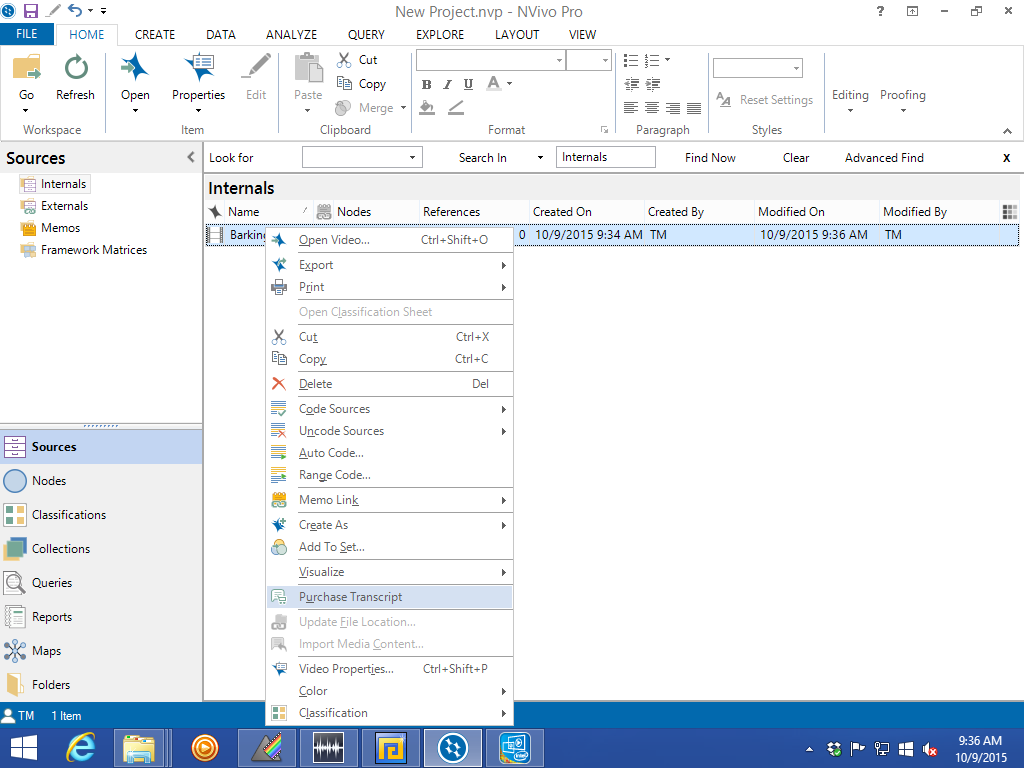Toggle Bold text formatting
This screenshot has height=768, width=1024.
[427, 84]
